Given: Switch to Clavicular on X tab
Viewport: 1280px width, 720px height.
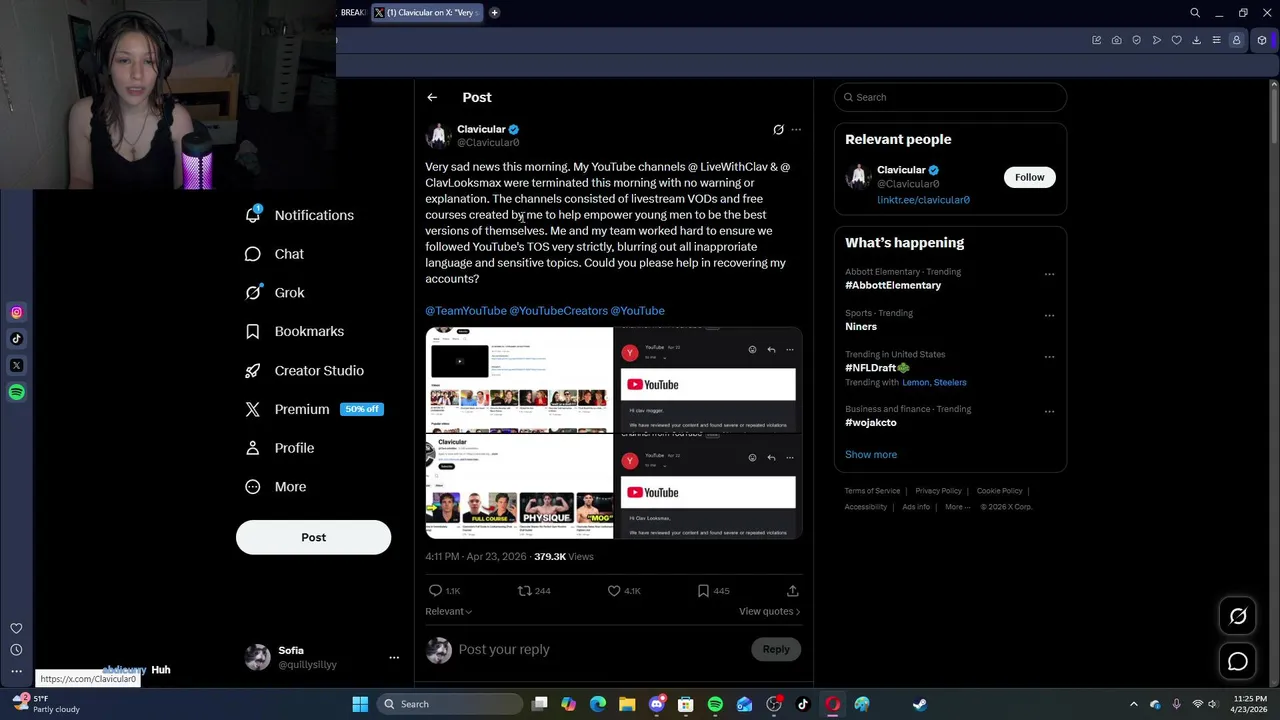Looking at the screenshot, I should (427, 13).
